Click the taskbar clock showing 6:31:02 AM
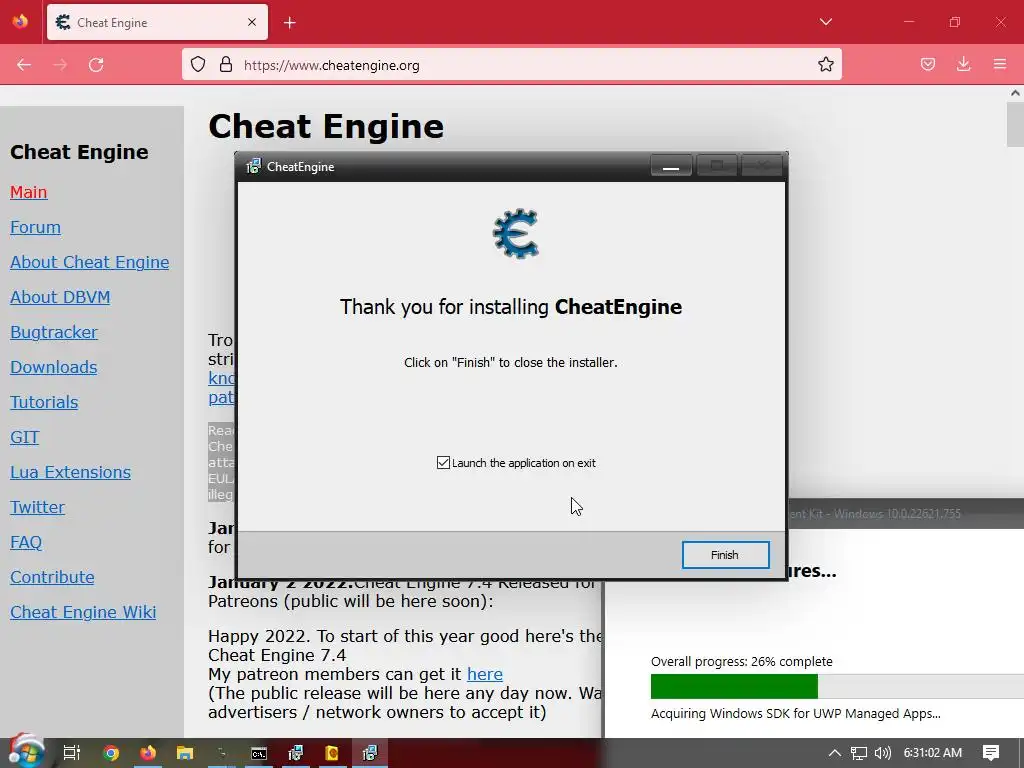 tap(933, 753)
